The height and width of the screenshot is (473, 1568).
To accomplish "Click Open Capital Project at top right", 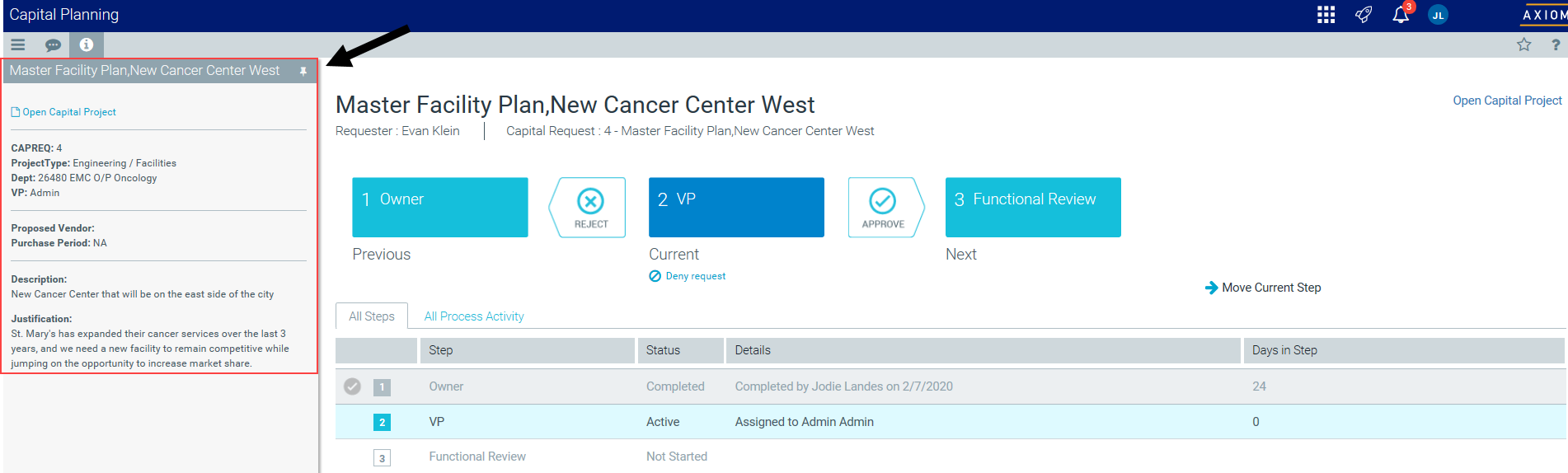I will point(1506,101).
